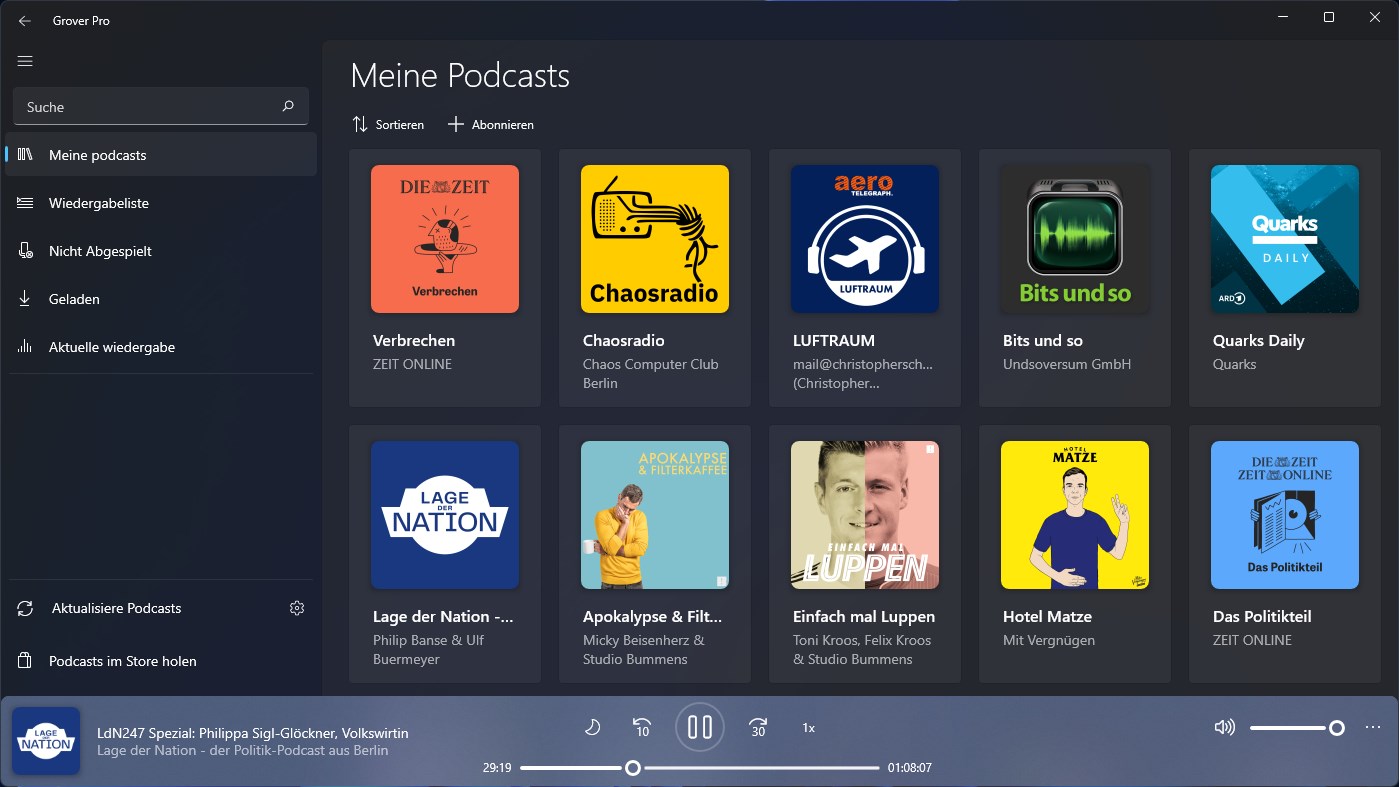Click the total duration 01:08:07
1399x787 pixels.
click(910, 768)
